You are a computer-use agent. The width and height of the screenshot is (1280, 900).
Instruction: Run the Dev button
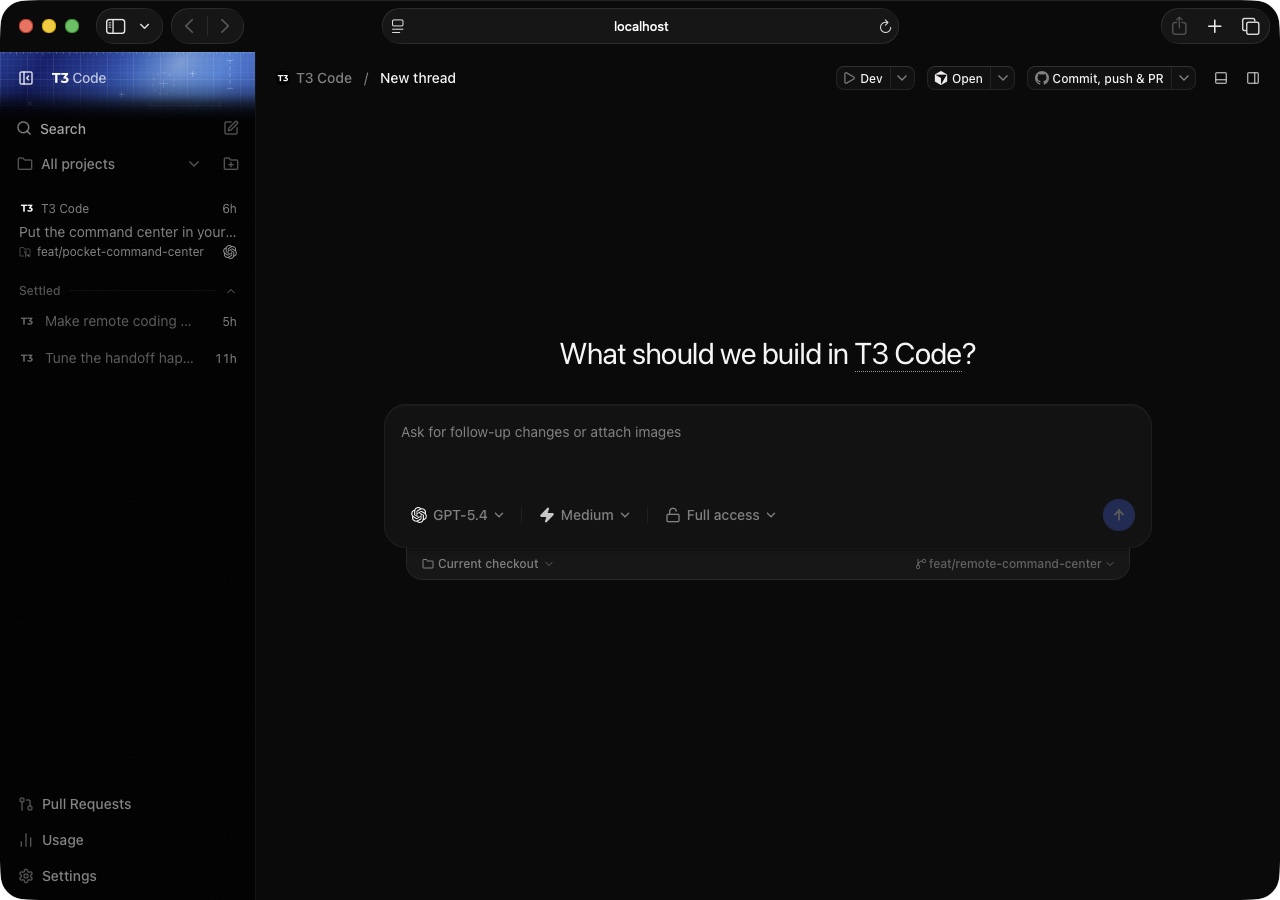tap(863, 78)
